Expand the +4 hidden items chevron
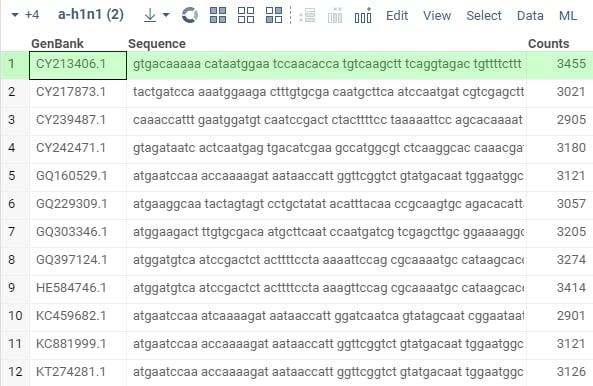 15,15
